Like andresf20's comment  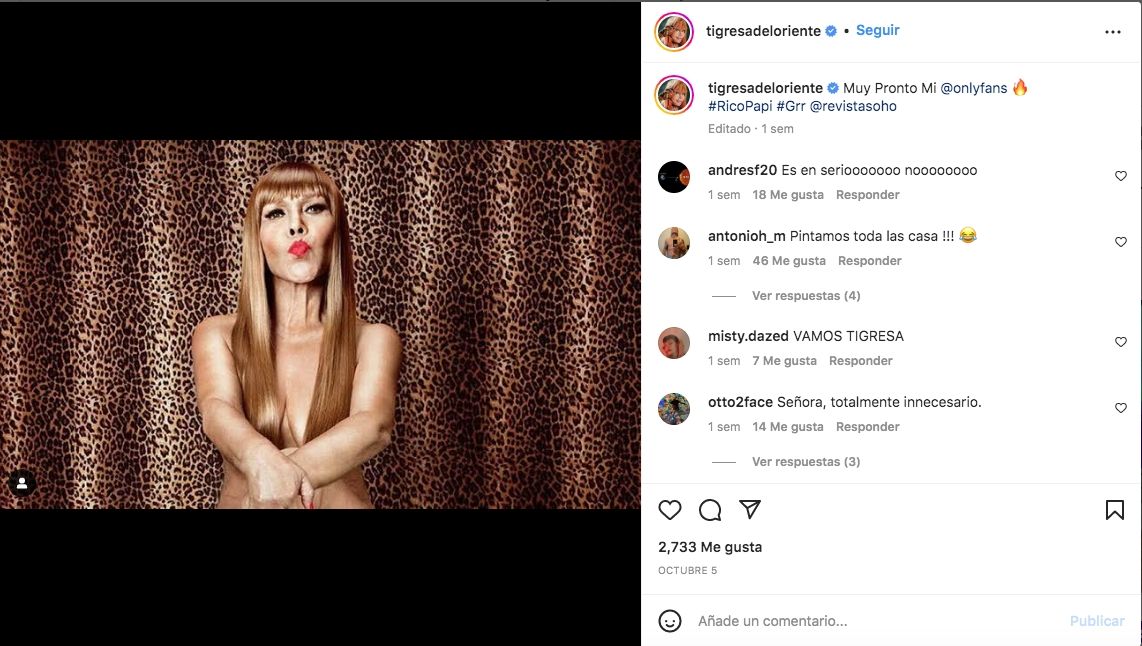coord(1120,176)
